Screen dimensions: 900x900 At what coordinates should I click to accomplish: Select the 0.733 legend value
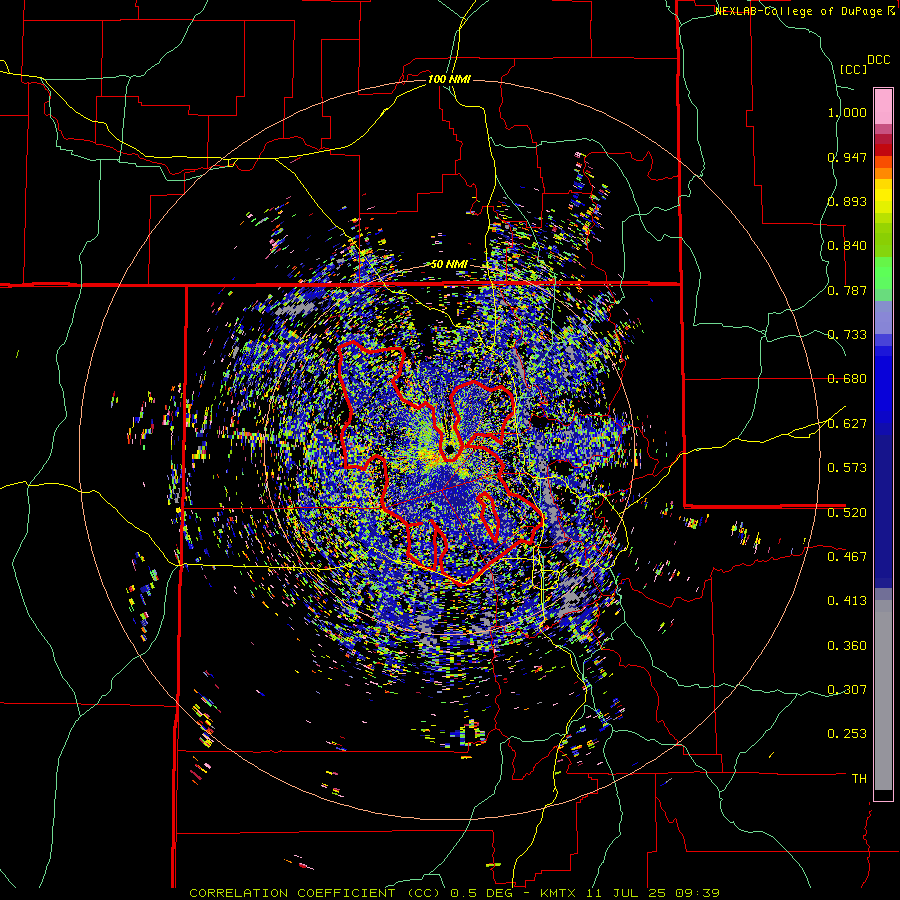(847, 335)
